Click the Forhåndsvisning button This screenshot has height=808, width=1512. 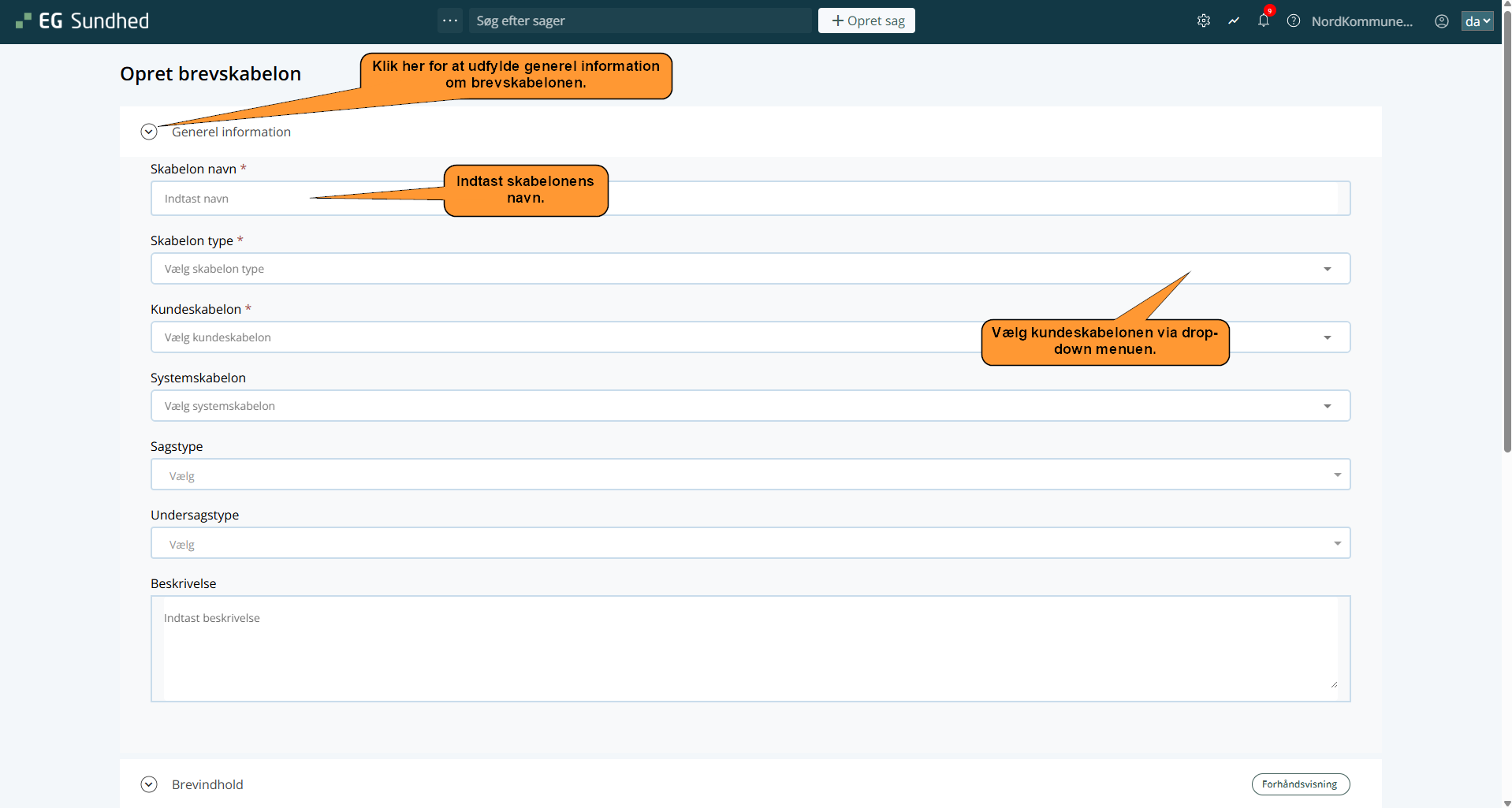click(1300, 784)
